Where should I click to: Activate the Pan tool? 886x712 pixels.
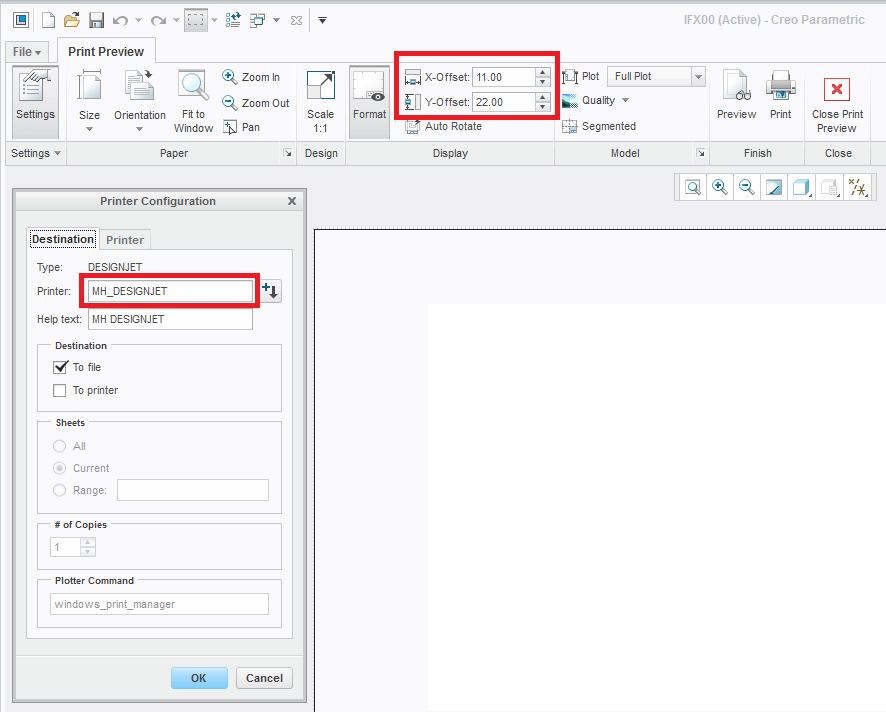click(x=241, y=127)
